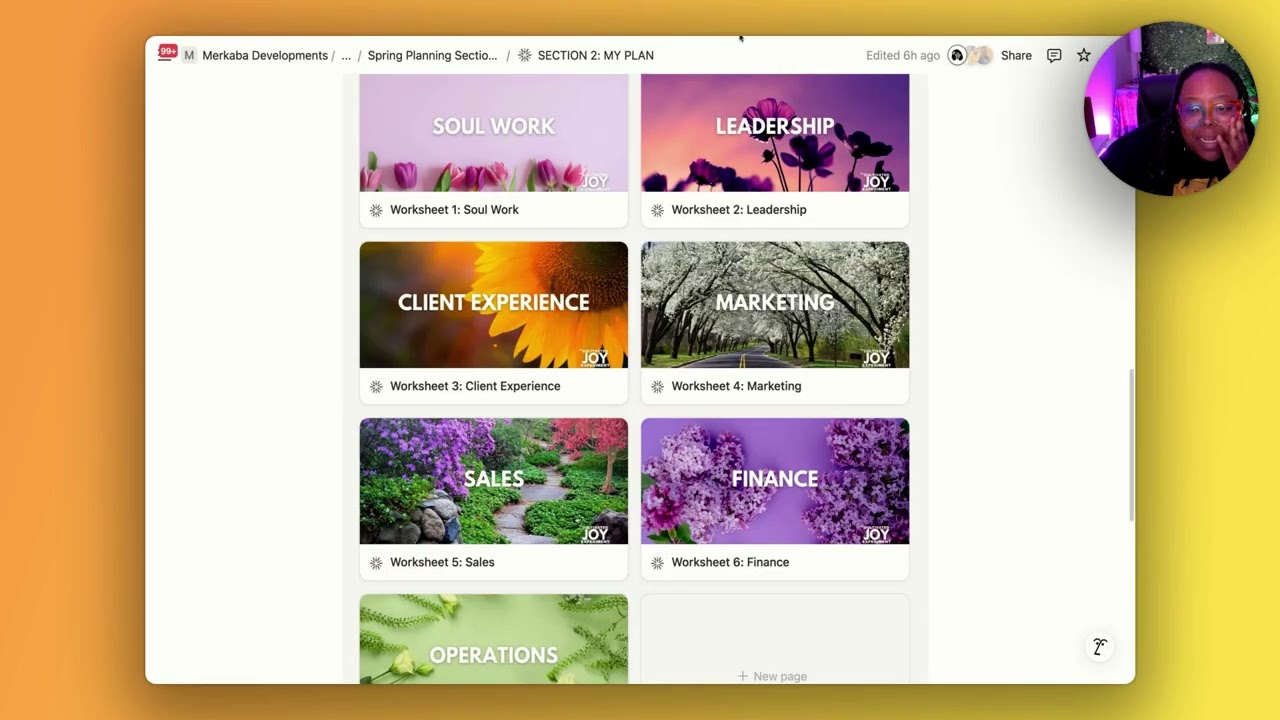Open the Client Experience sunflower thumbnail
Screen dimensions: 1280x720
pos(494,305)
